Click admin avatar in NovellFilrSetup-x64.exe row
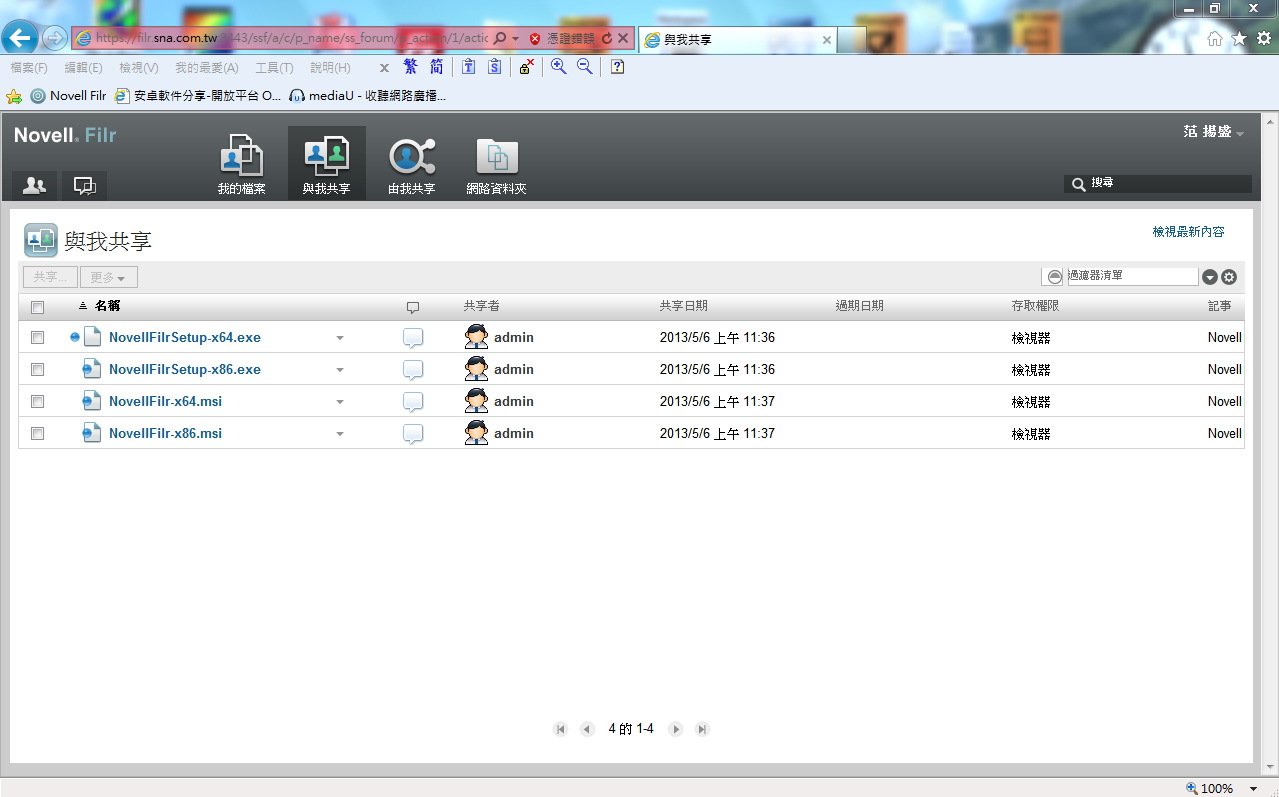 click(x=477, y=337)
